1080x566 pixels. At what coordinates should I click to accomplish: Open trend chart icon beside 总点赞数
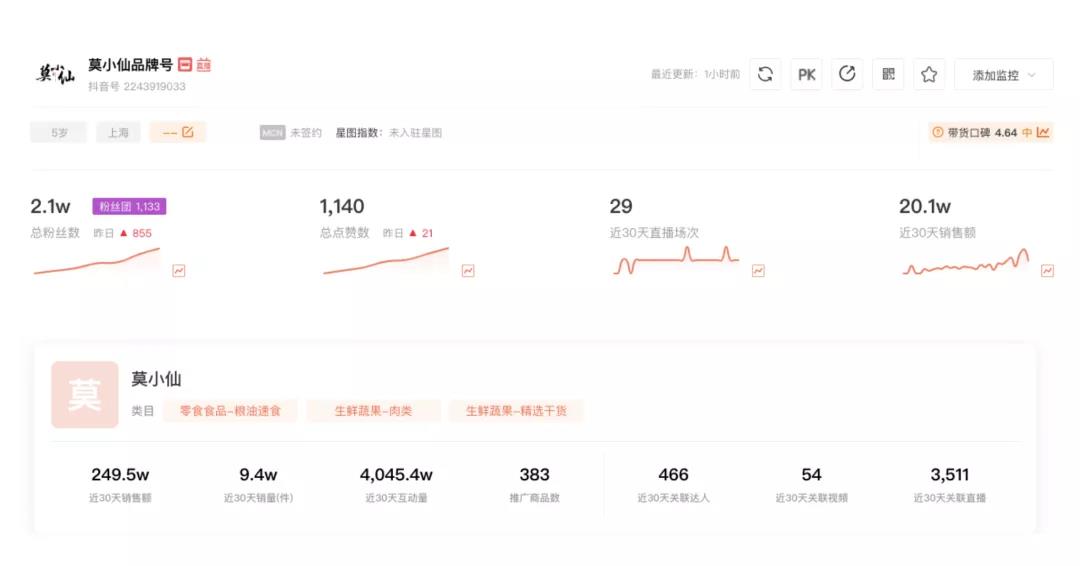468,271
